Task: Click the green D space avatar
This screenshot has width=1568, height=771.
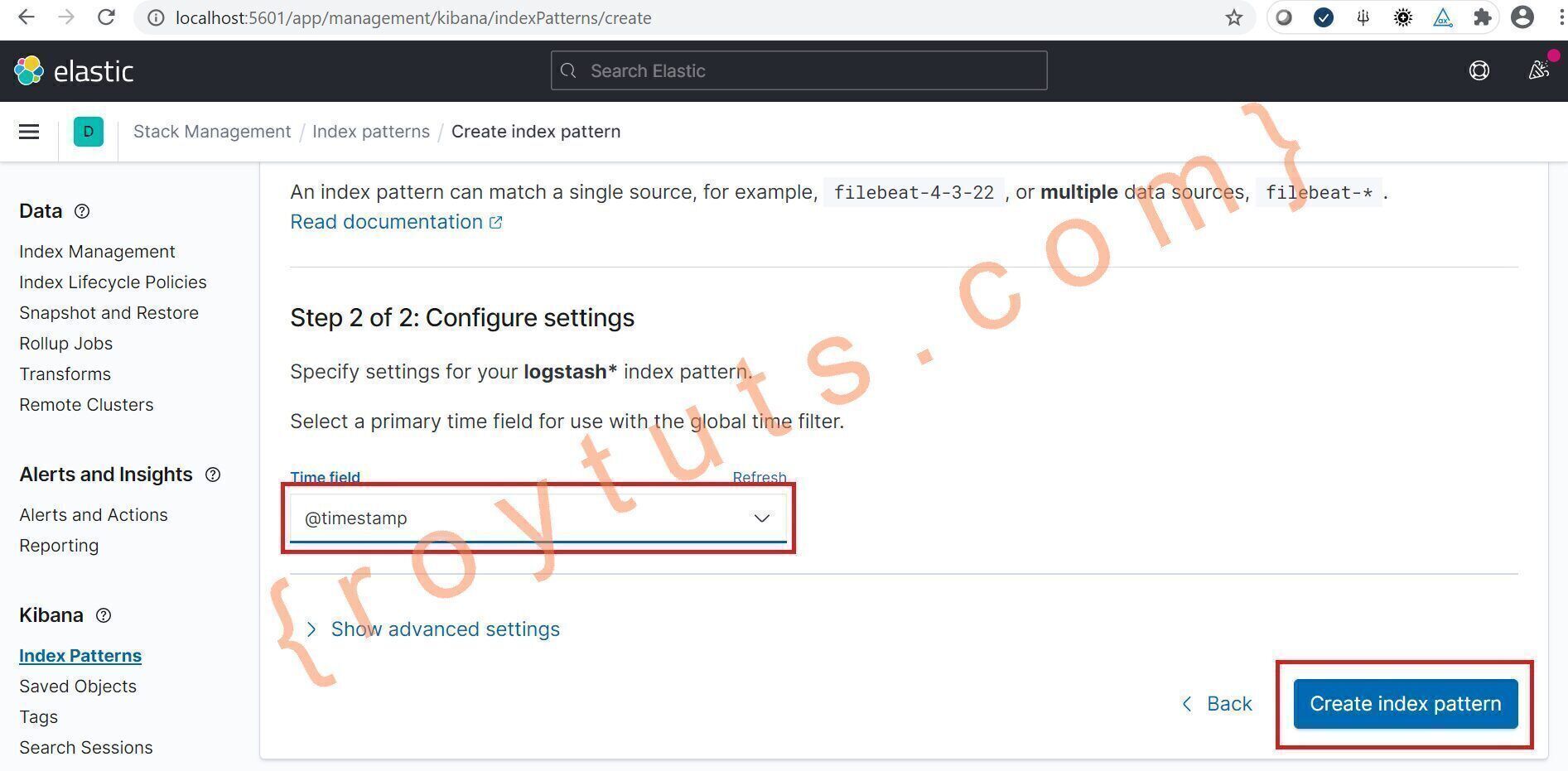Action: 89,132
